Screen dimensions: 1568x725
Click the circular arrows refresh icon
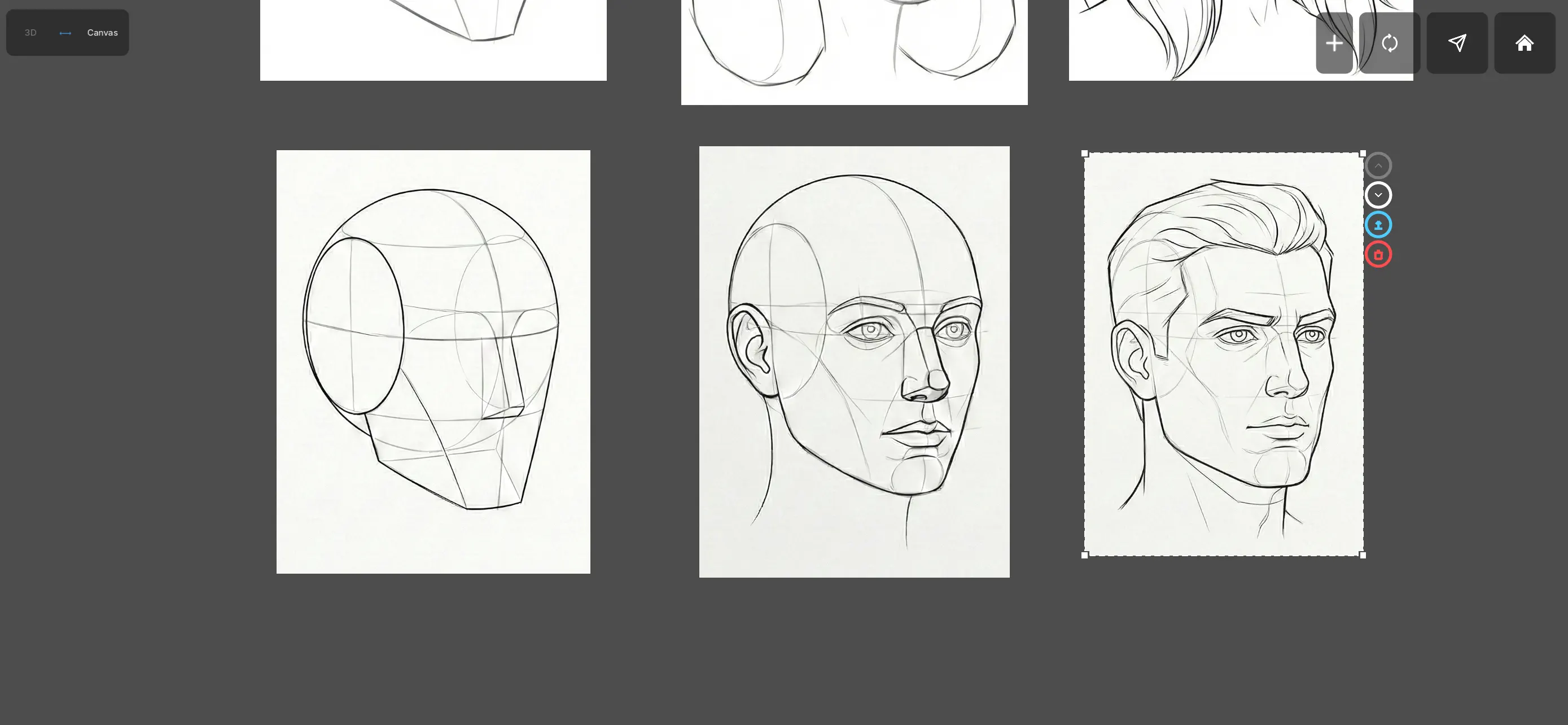(1389, 43)
